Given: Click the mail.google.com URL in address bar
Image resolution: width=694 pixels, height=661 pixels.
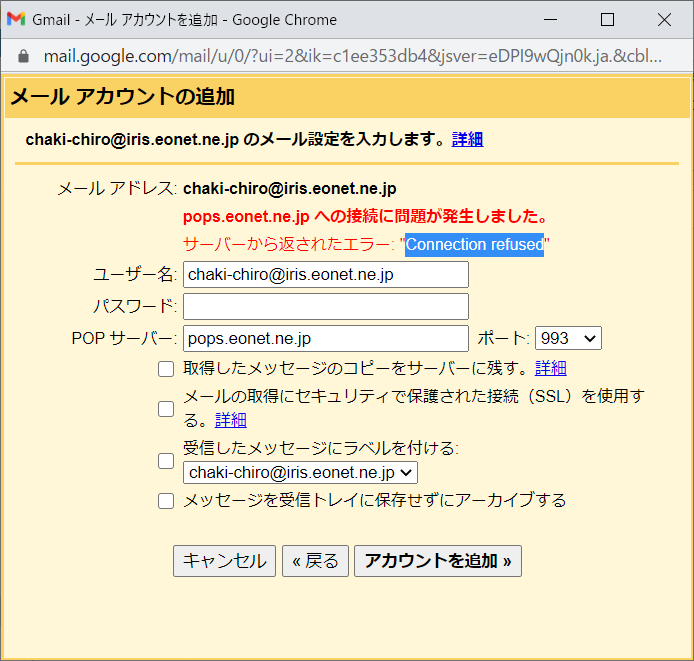Looking at the screenshot, I should point(352,56).
